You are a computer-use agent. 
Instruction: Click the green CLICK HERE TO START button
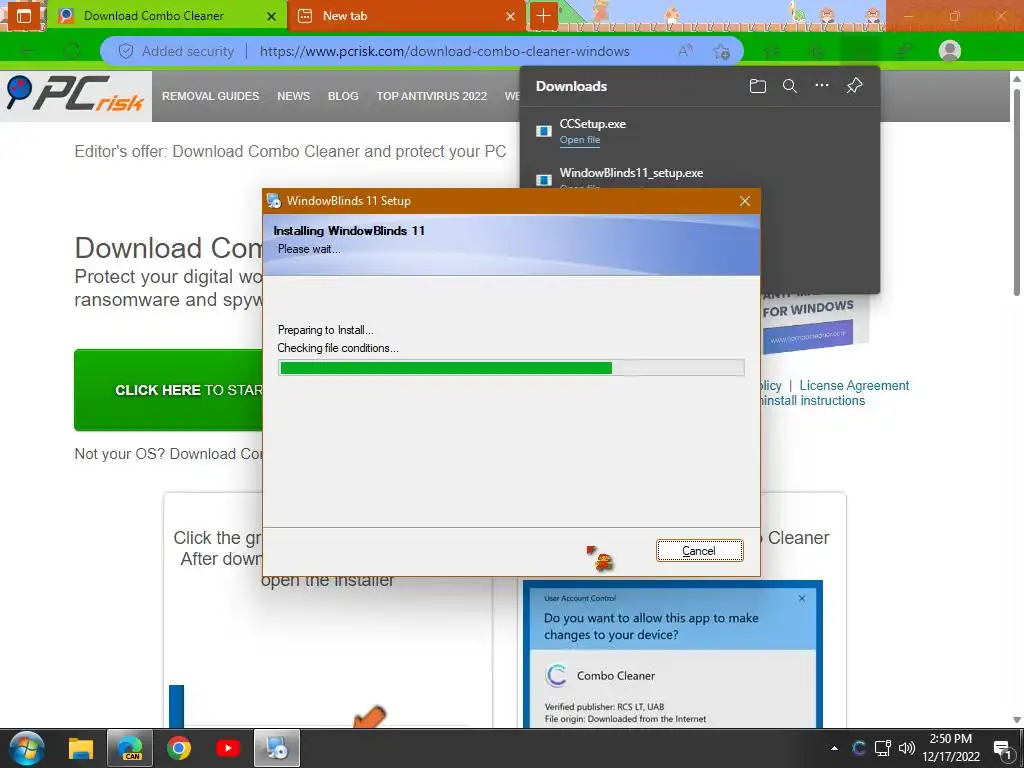168,390
